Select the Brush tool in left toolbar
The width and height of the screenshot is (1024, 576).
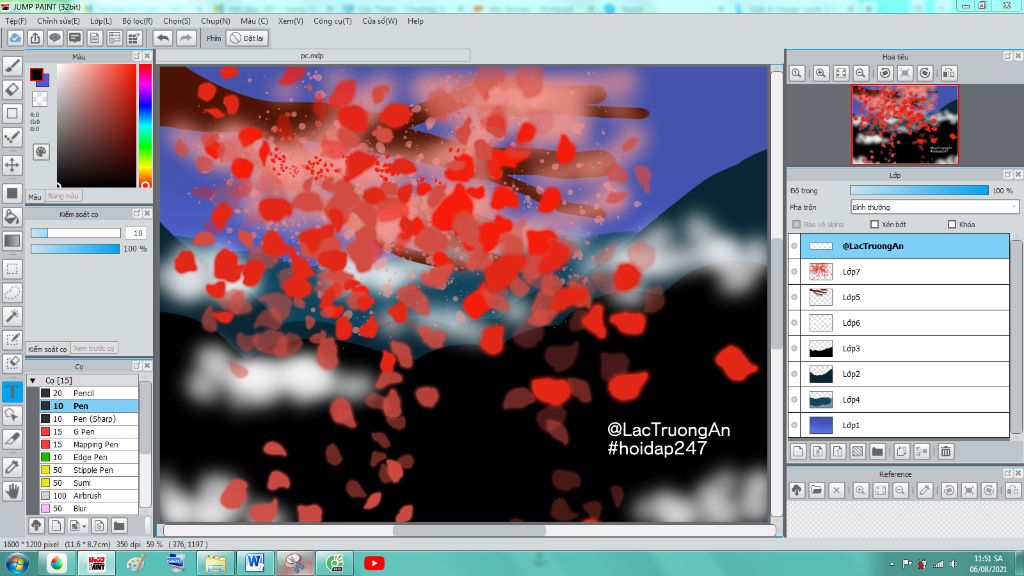click(12, 66)
